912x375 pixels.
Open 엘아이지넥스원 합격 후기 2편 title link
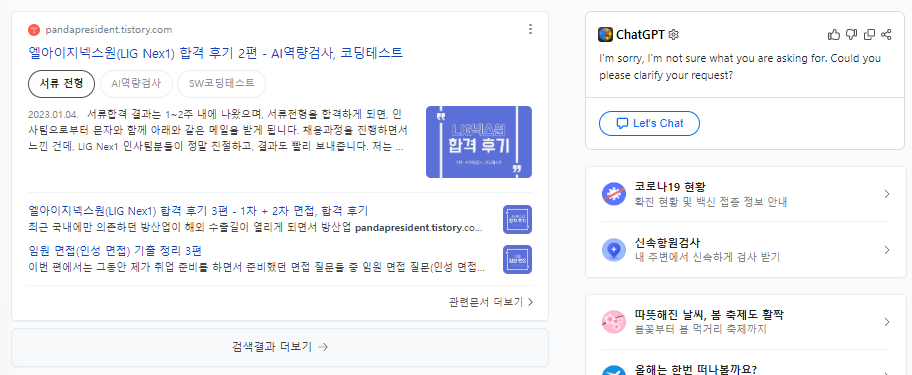click(216, 53)
